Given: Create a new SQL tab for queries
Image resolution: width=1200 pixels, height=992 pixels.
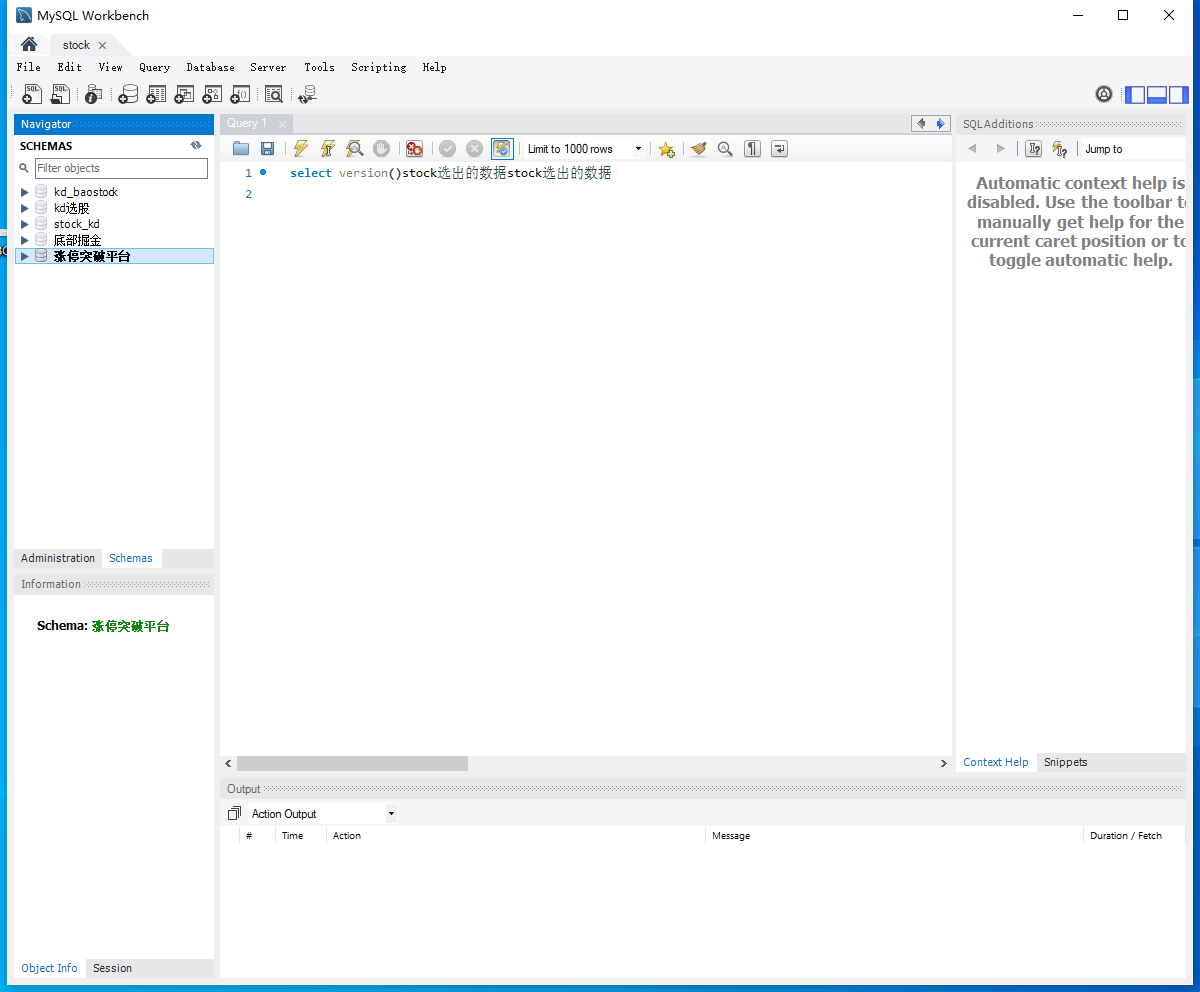Looking at the screenshot, I should [x=32, y=94].
